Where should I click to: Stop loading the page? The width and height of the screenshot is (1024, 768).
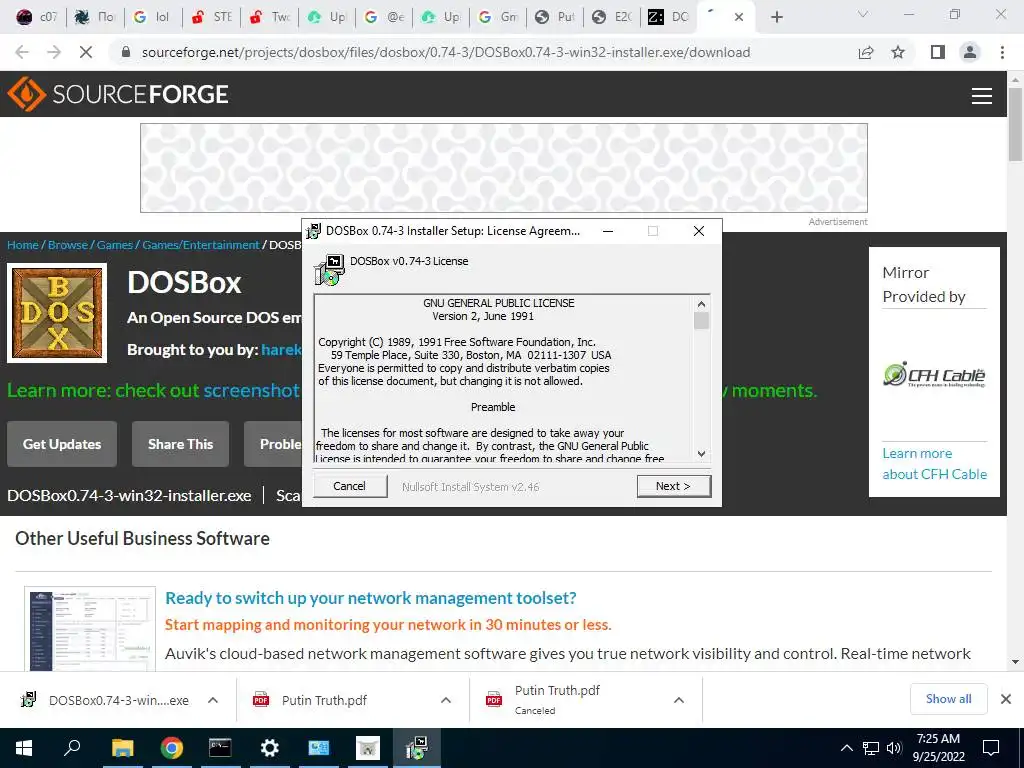[x=86, y=52]
